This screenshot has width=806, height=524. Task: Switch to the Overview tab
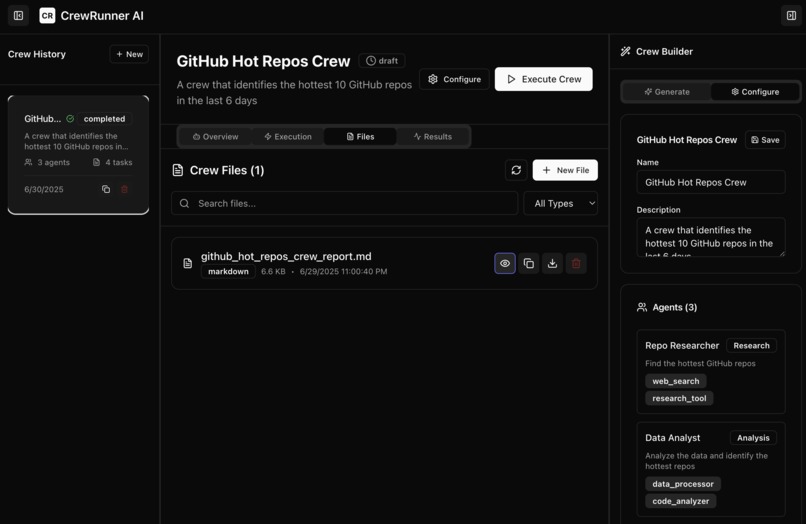pos(215,136)
